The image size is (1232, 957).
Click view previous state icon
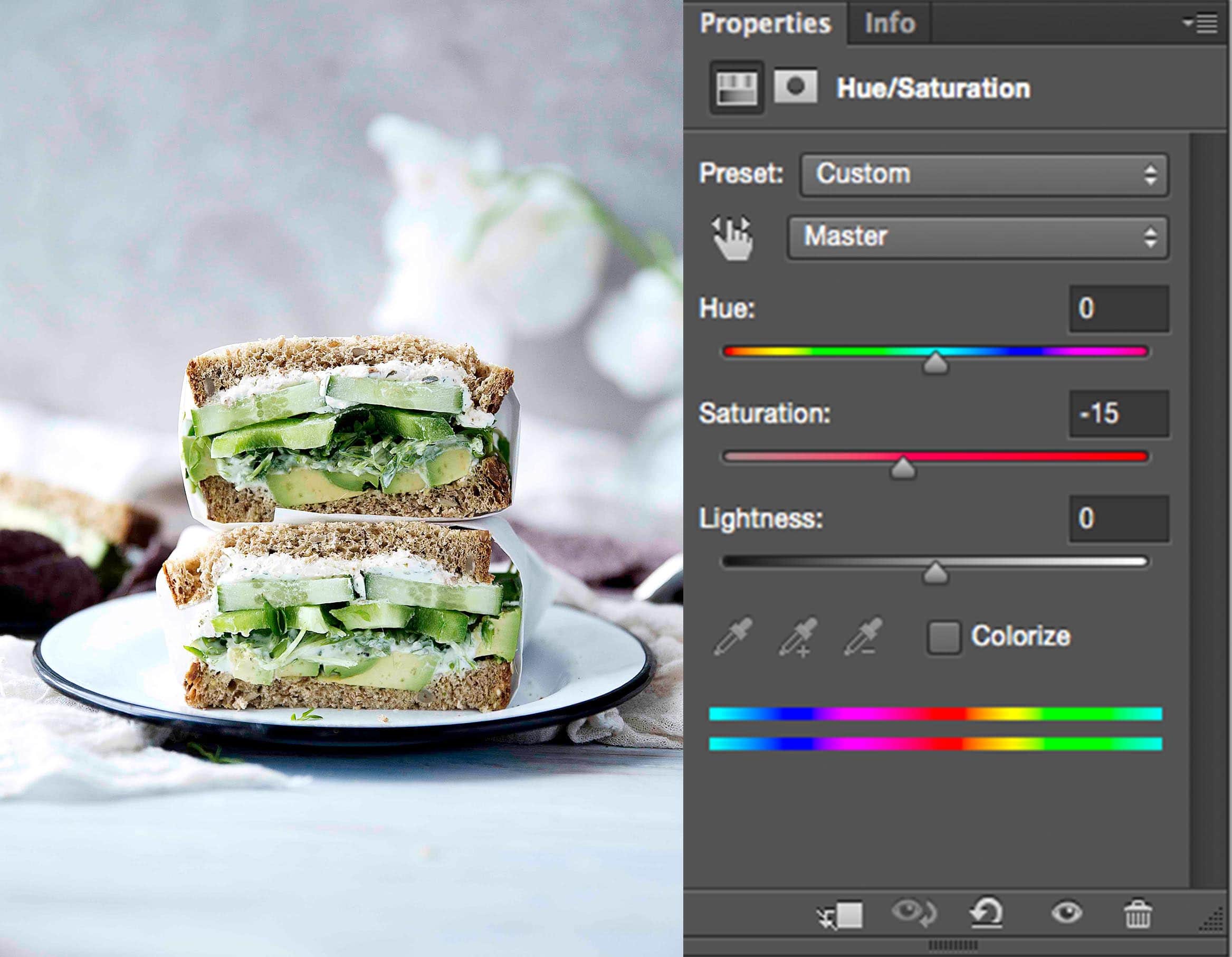click(x=914, y=913)
